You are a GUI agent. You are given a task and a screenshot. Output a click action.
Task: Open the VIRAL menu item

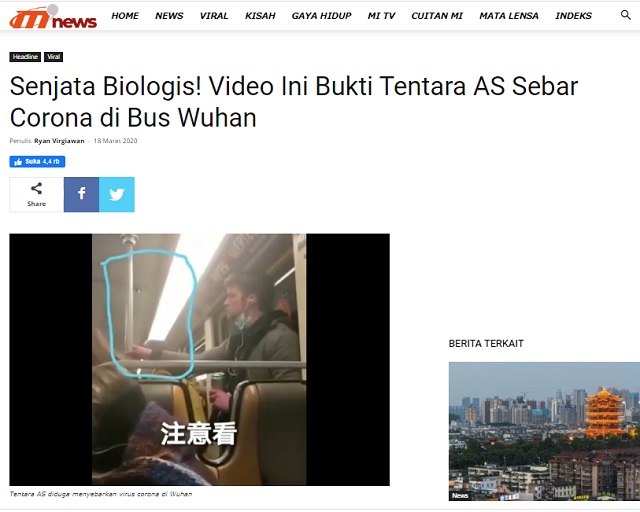pyautogui.click(x=214, y=16)
